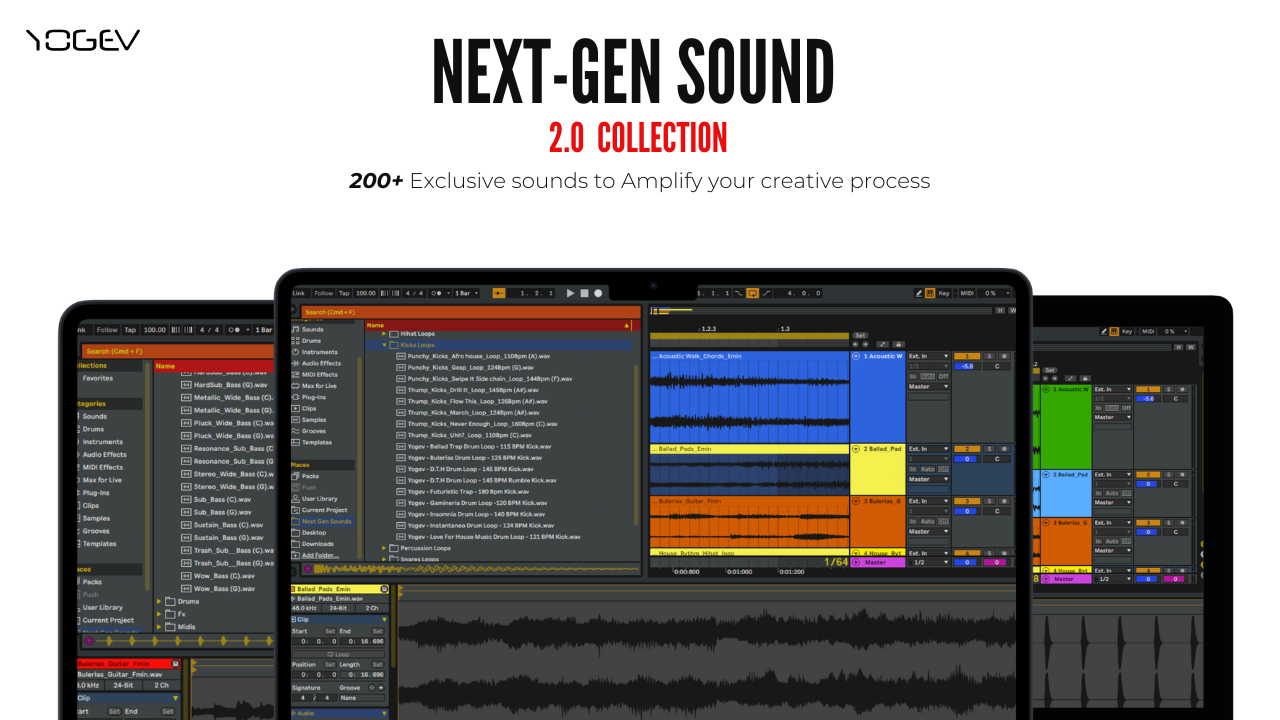Screen dimensions: 1280x720
Task: Click the Samples icon in center browser
Action: point(295,420)
